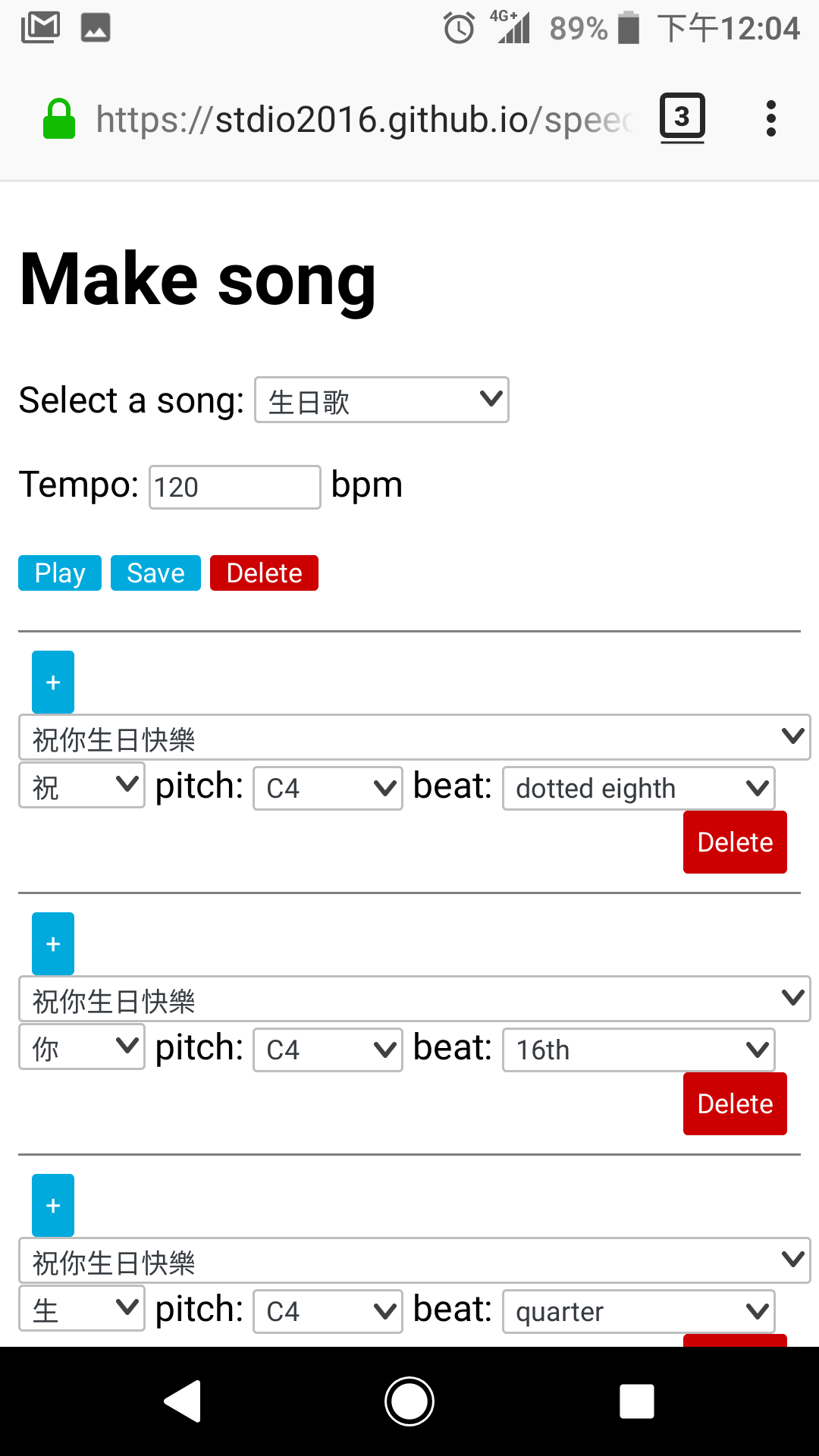The height and width of the screenshot is (1456, 819).
Task: Open recent apps with square button
Action: tap(637, 1401)
